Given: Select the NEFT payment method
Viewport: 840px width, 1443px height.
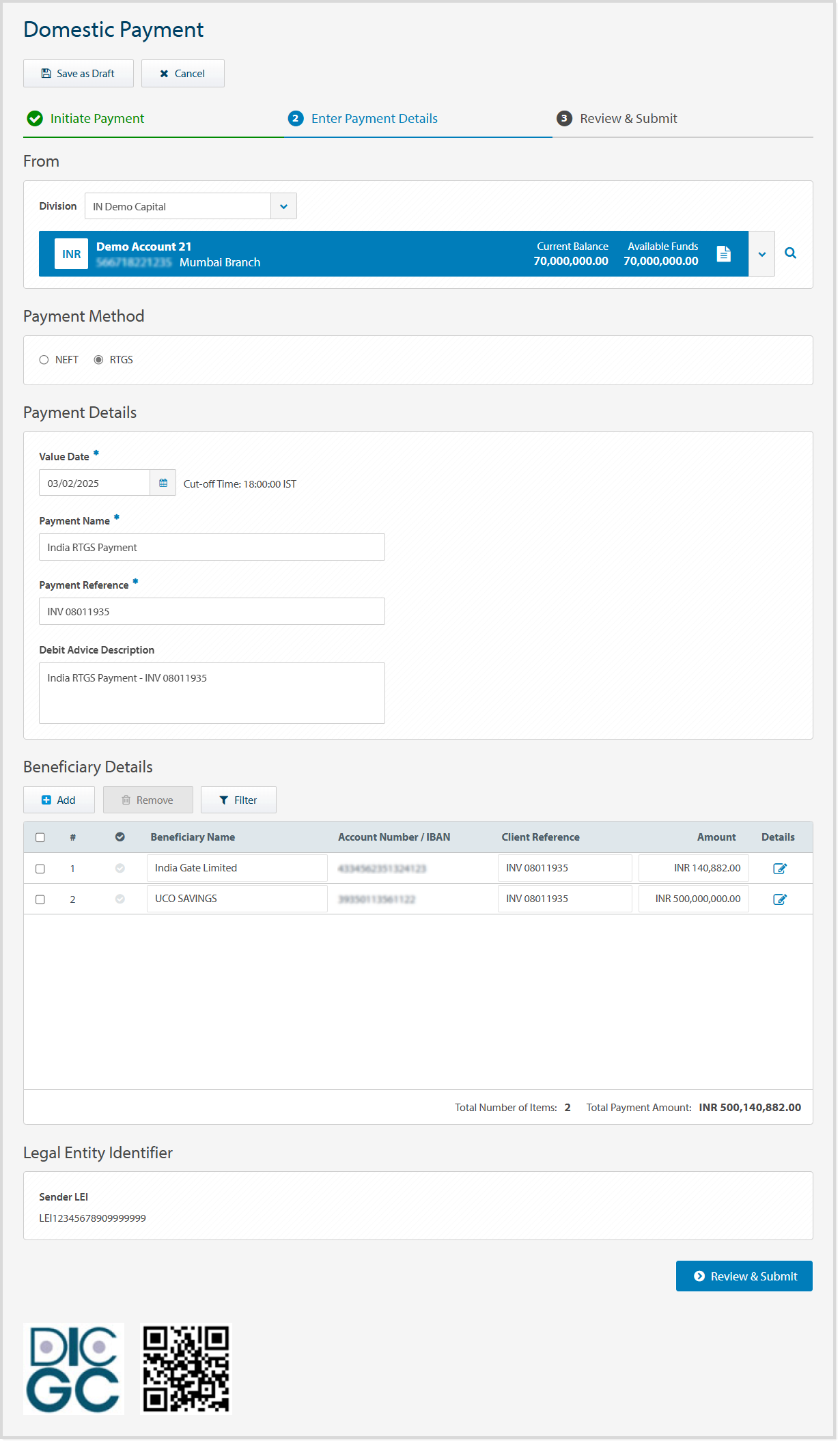Looking at the screenshot, I should click(44, 360).
